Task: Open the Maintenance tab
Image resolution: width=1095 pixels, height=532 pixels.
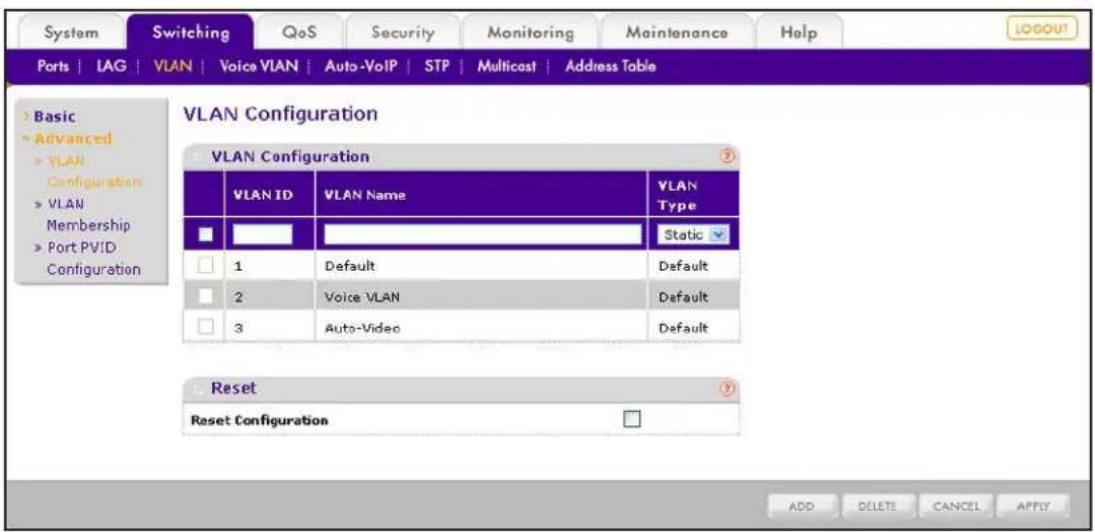Action: click(x=677, y=33)
